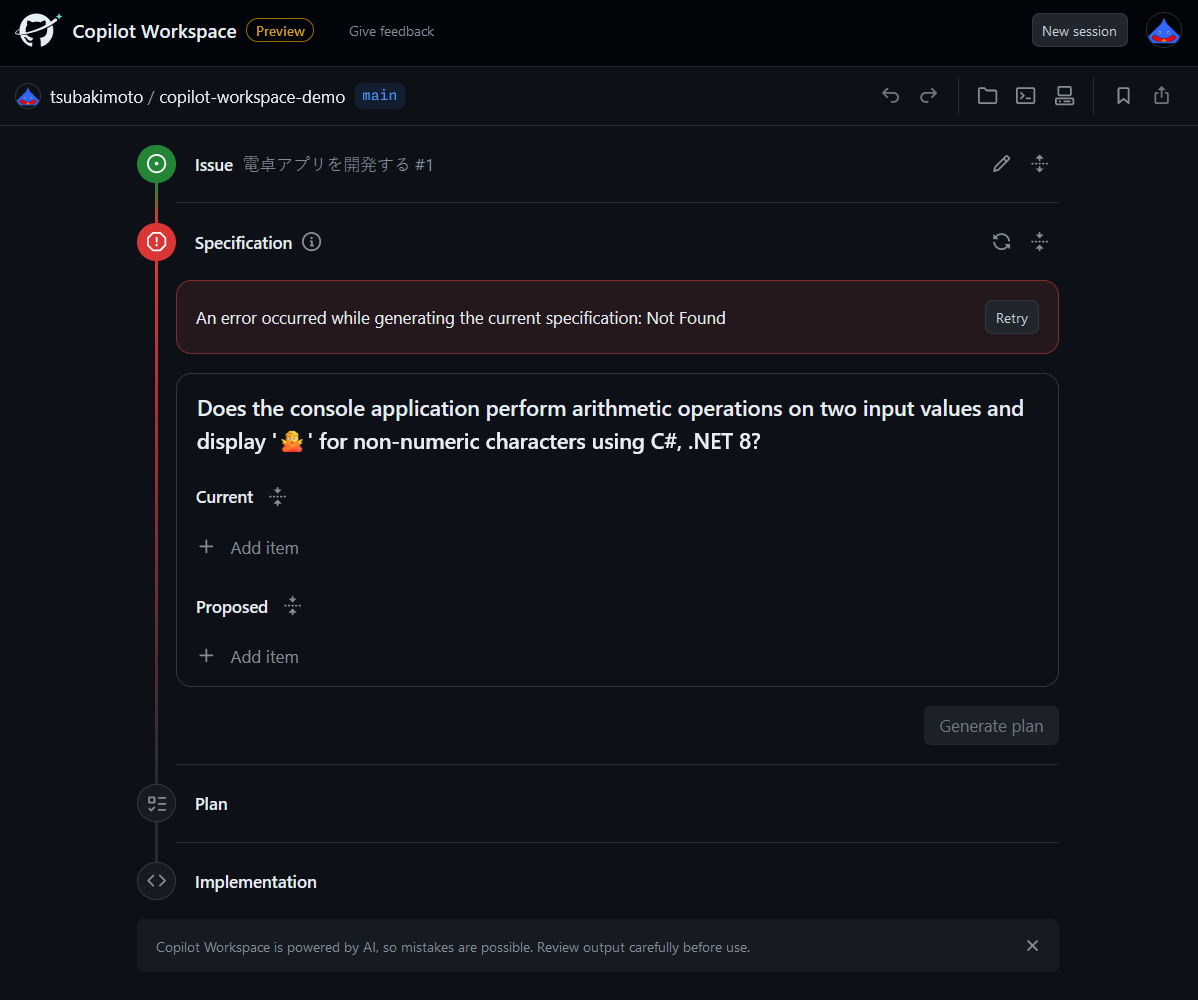This screenshot has height=1000, width=1198.
Task: Open the file explorer folder icon
Action: click(987, 95)
